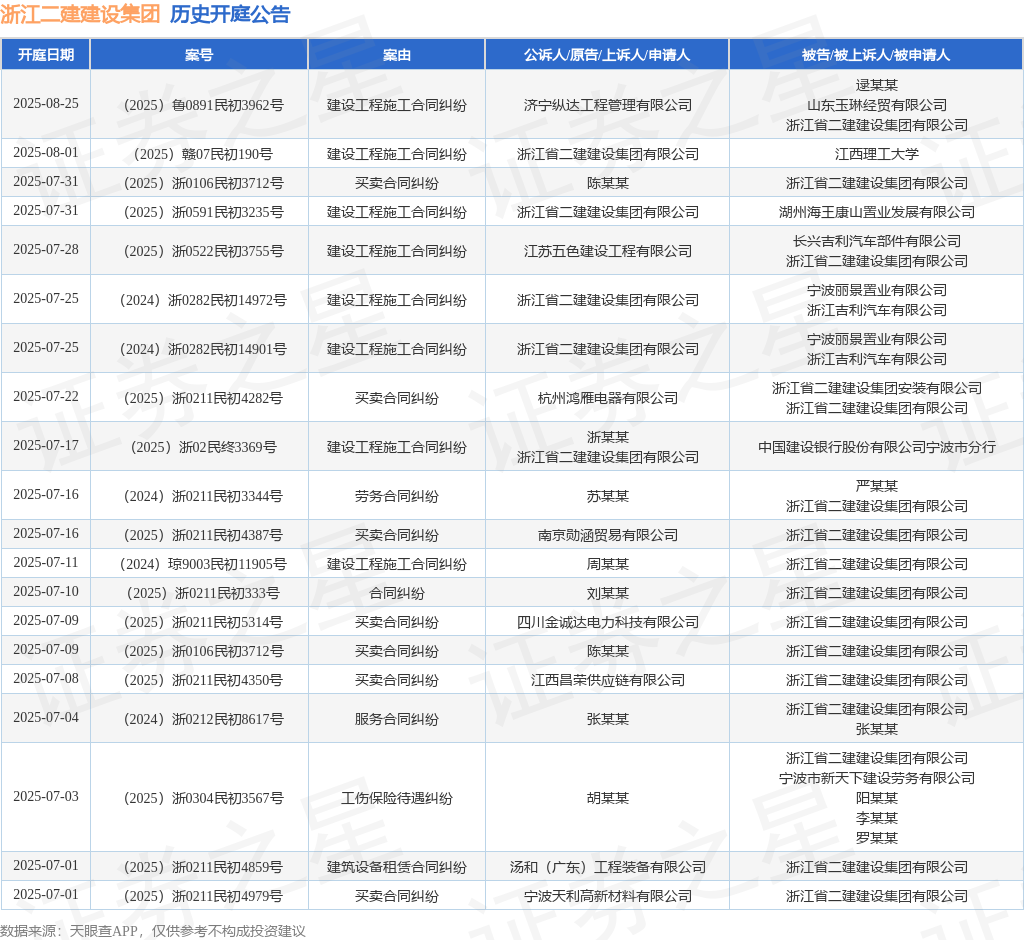Click case number (2025)浙0304民初3567号

pyautogui.click(x=204, y=798)
